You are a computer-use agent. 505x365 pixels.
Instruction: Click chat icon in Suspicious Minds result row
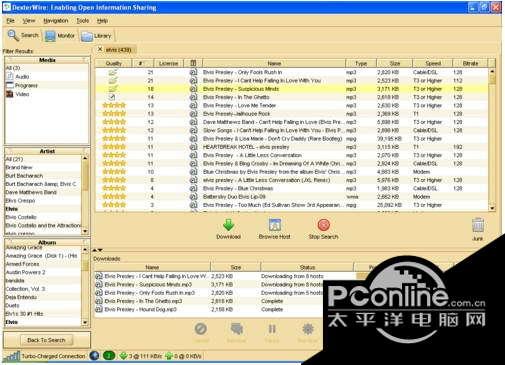pos(193,89)
